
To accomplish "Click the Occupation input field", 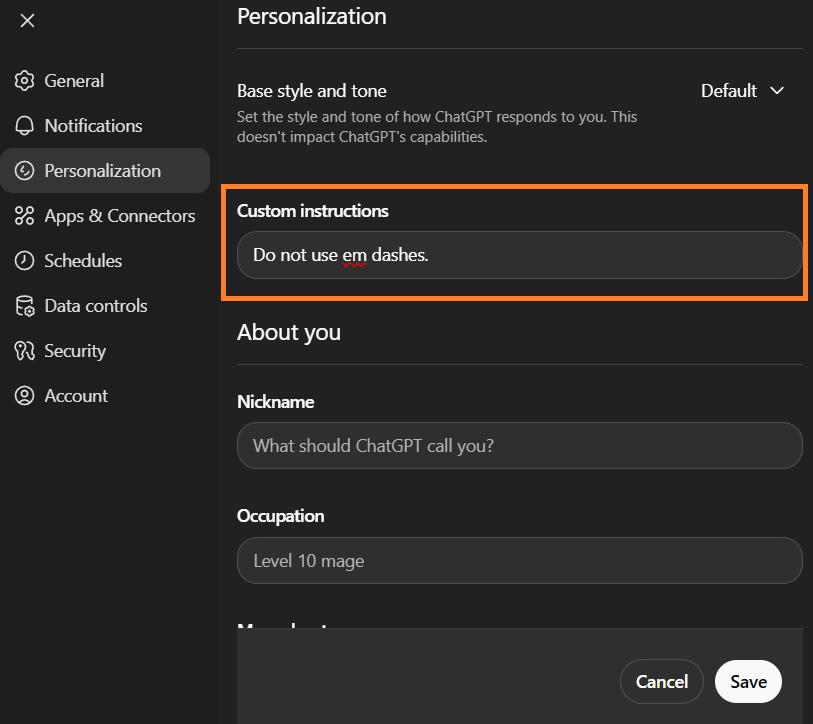I will click(520, 561).
